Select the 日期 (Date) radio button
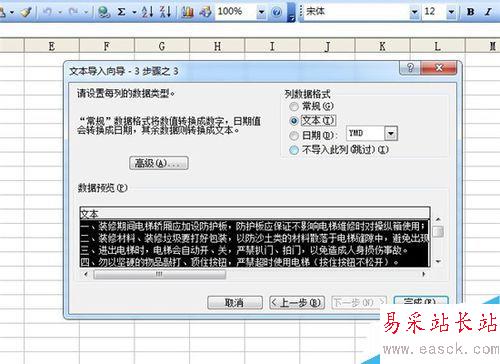The image size is (500, 364). [294, 135]
